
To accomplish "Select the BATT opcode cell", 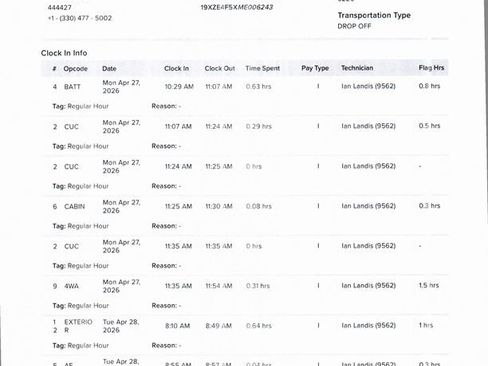I will pos(72,87).
